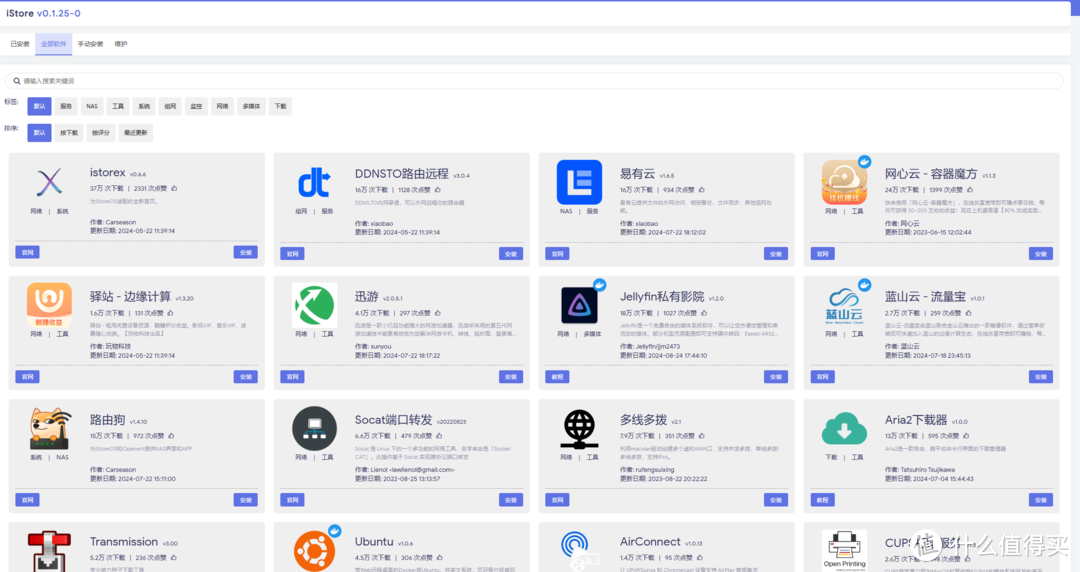Click the thumbs-up icon on Aria2下载器 card
1080x572 pixels.
(966, 436)
